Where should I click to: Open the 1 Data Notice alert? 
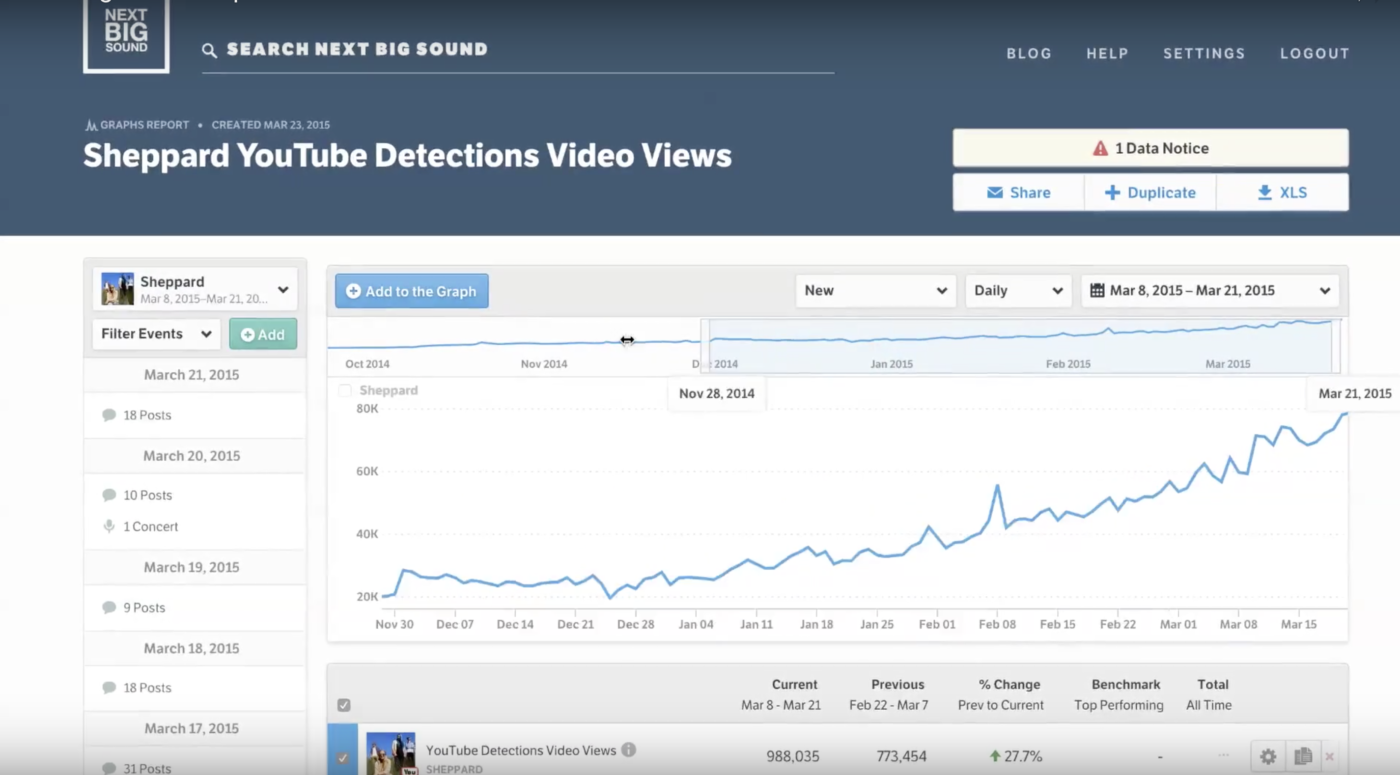[x=1150, y=148]
